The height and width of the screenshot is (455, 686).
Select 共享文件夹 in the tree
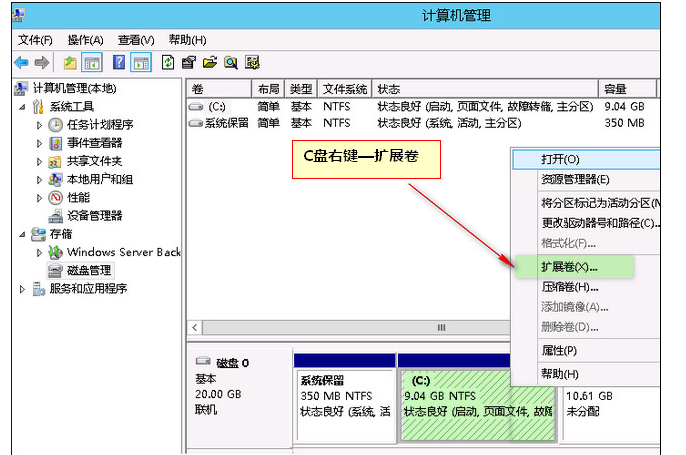(94, 161)
